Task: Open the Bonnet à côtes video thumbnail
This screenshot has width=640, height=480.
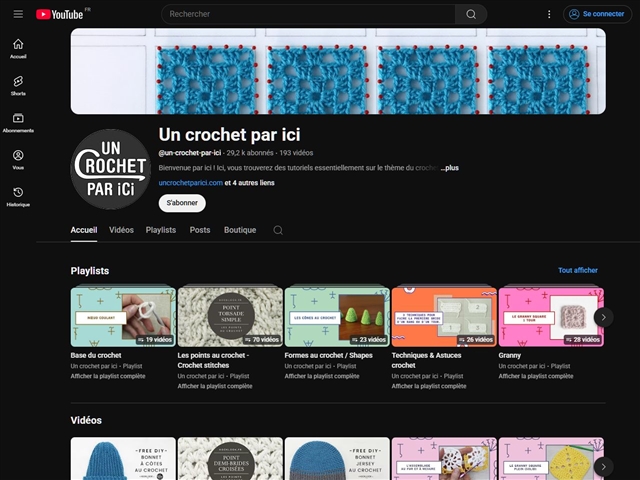Action: coord(123,459)
